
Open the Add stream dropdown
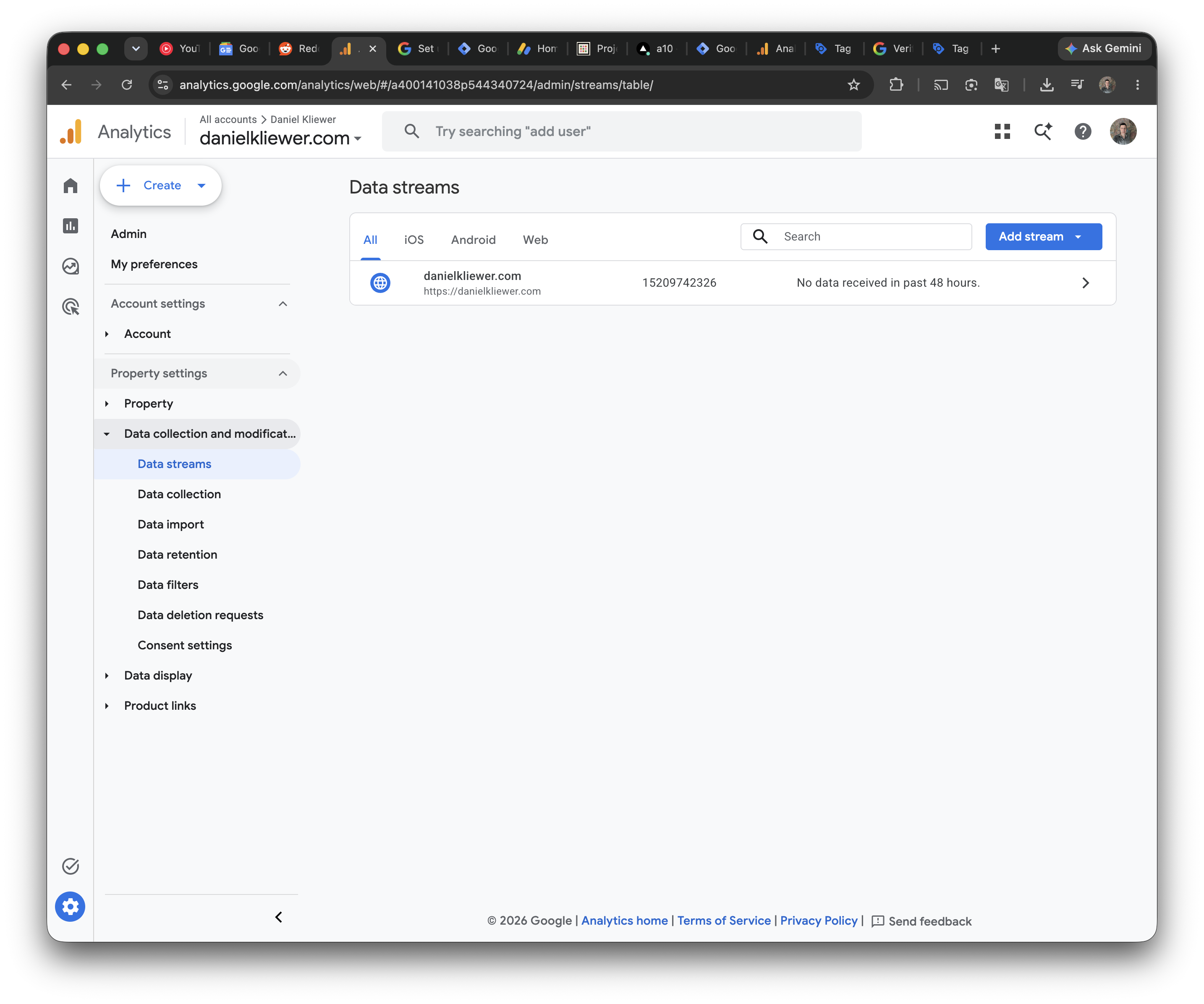[1044, 236]
